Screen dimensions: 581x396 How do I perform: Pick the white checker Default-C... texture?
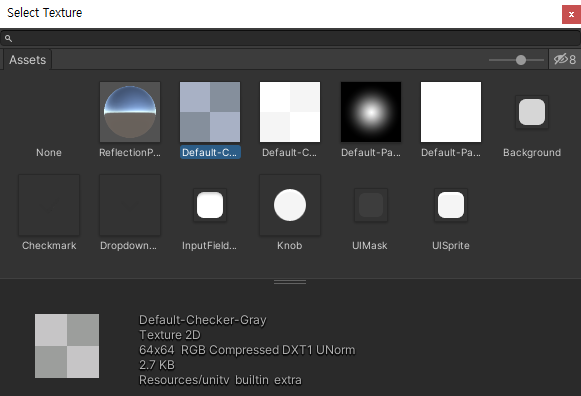click(290, 112)
